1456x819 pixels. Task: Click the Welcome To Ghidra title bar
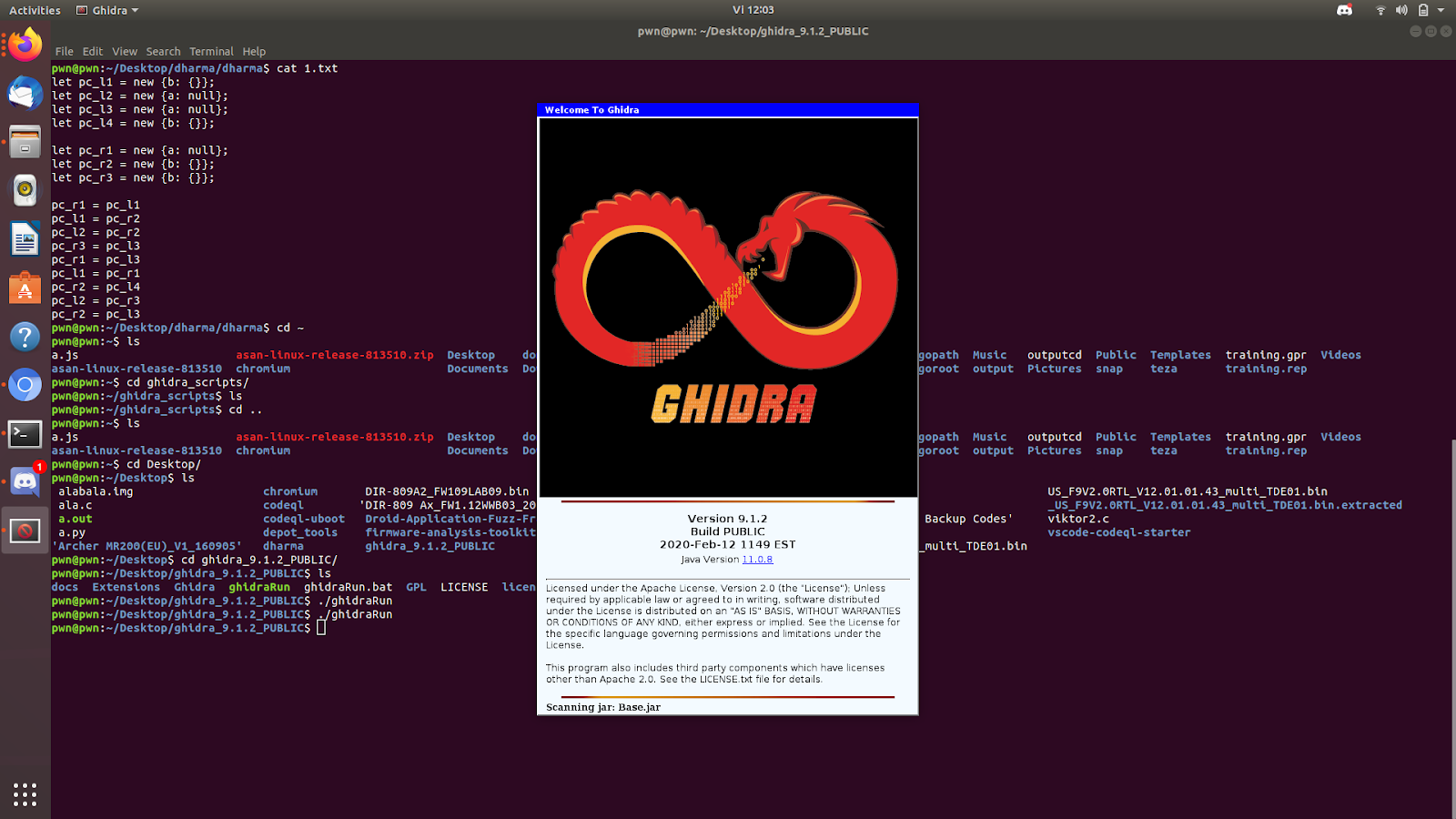728,110
